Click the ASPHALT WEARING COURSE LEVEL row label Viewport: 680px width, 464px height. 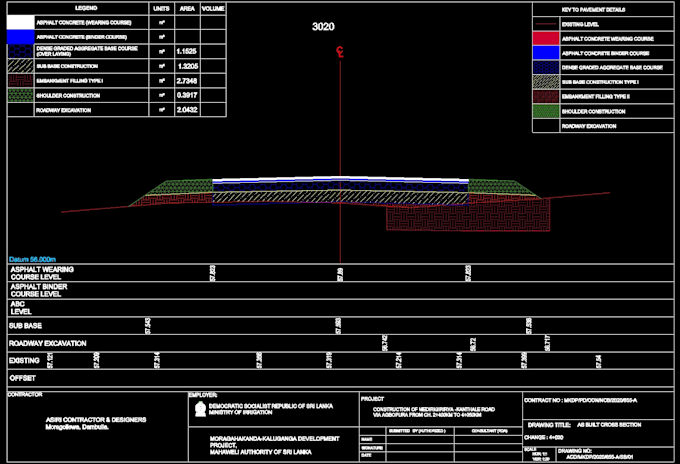click(45, 273)
